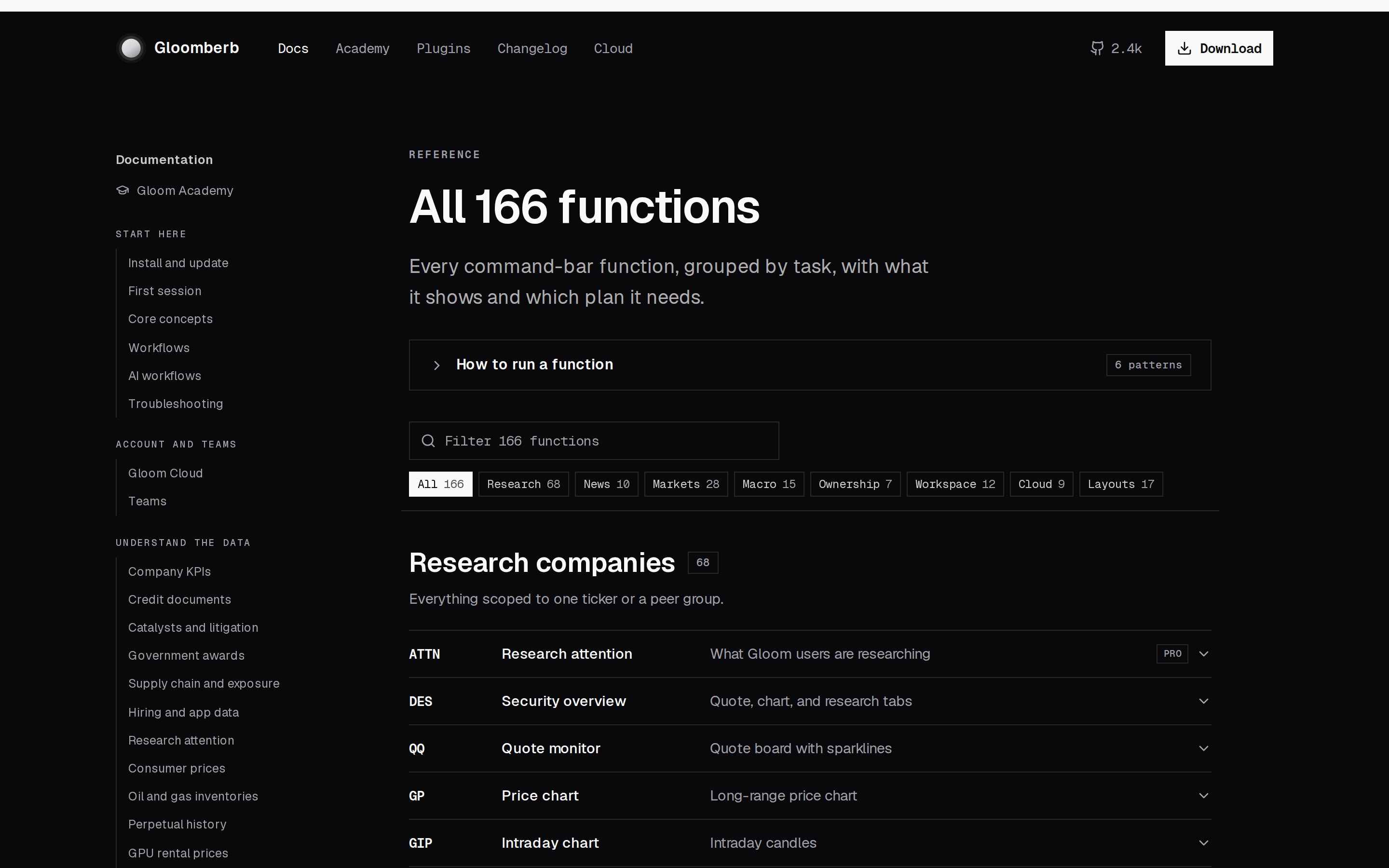Click the 6 patterns badge

(1148, 365)
